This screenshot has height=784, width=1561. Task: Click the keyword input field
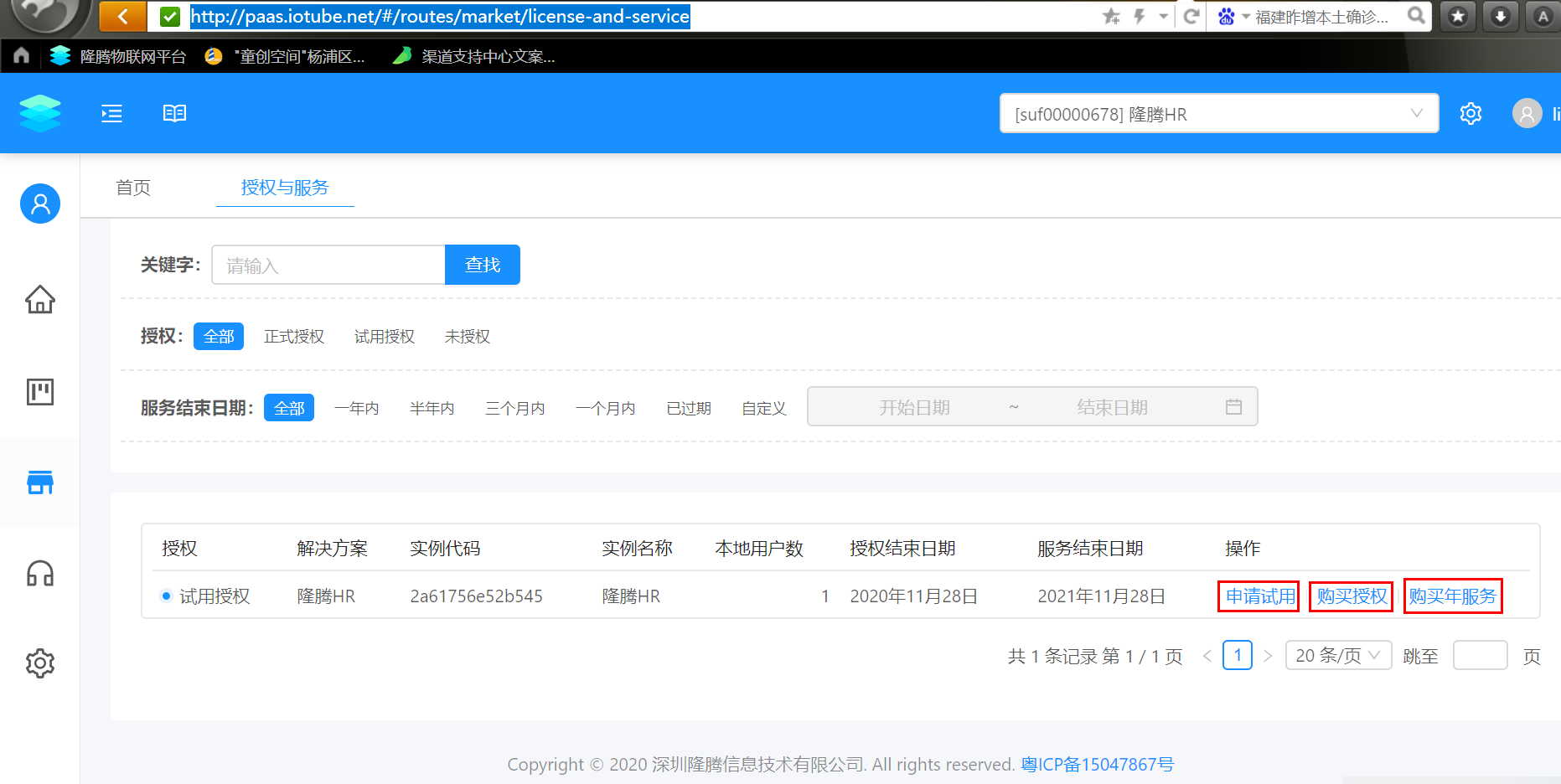[x=328, y=265]
